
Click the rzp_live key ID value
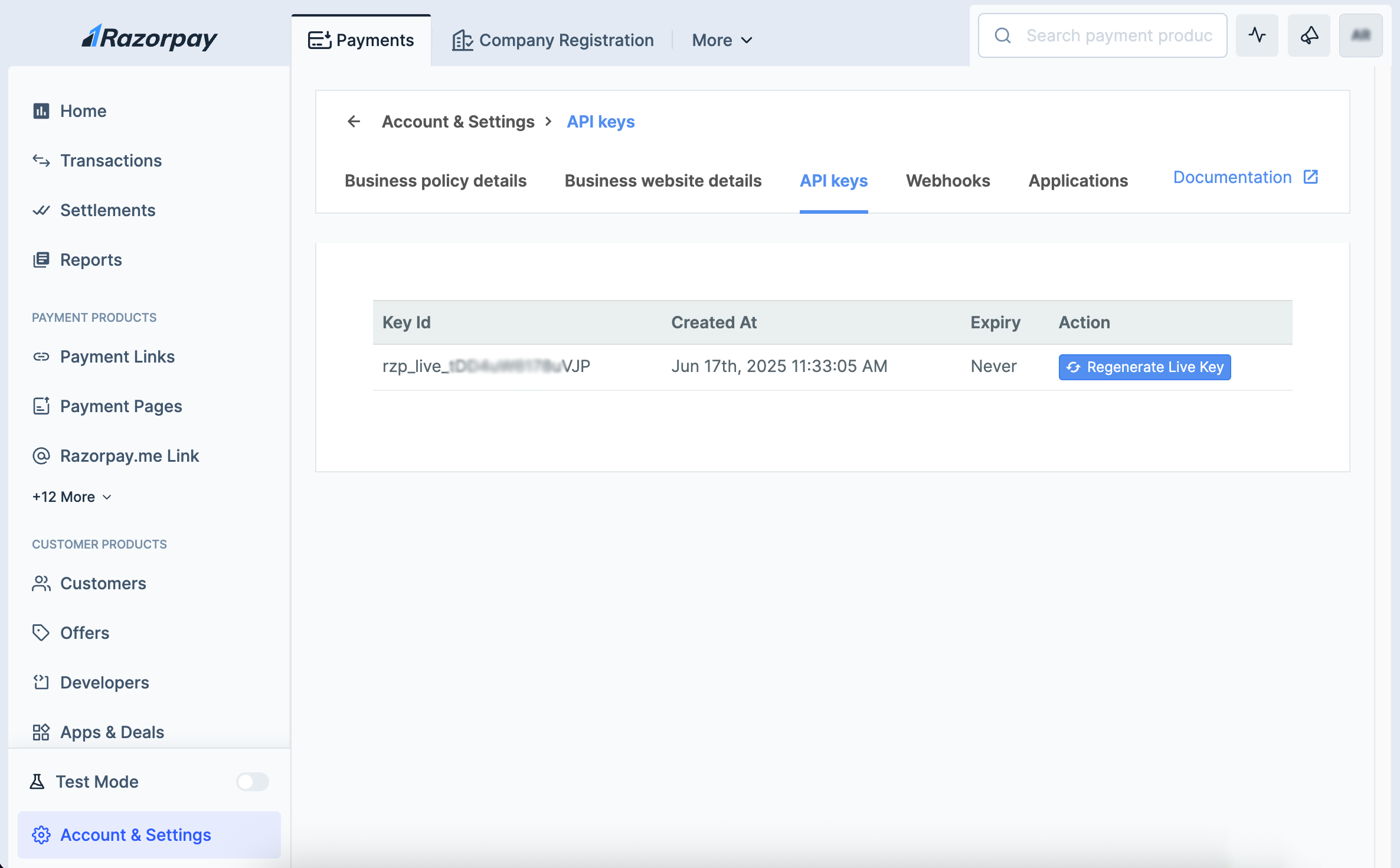pos(486,366)
